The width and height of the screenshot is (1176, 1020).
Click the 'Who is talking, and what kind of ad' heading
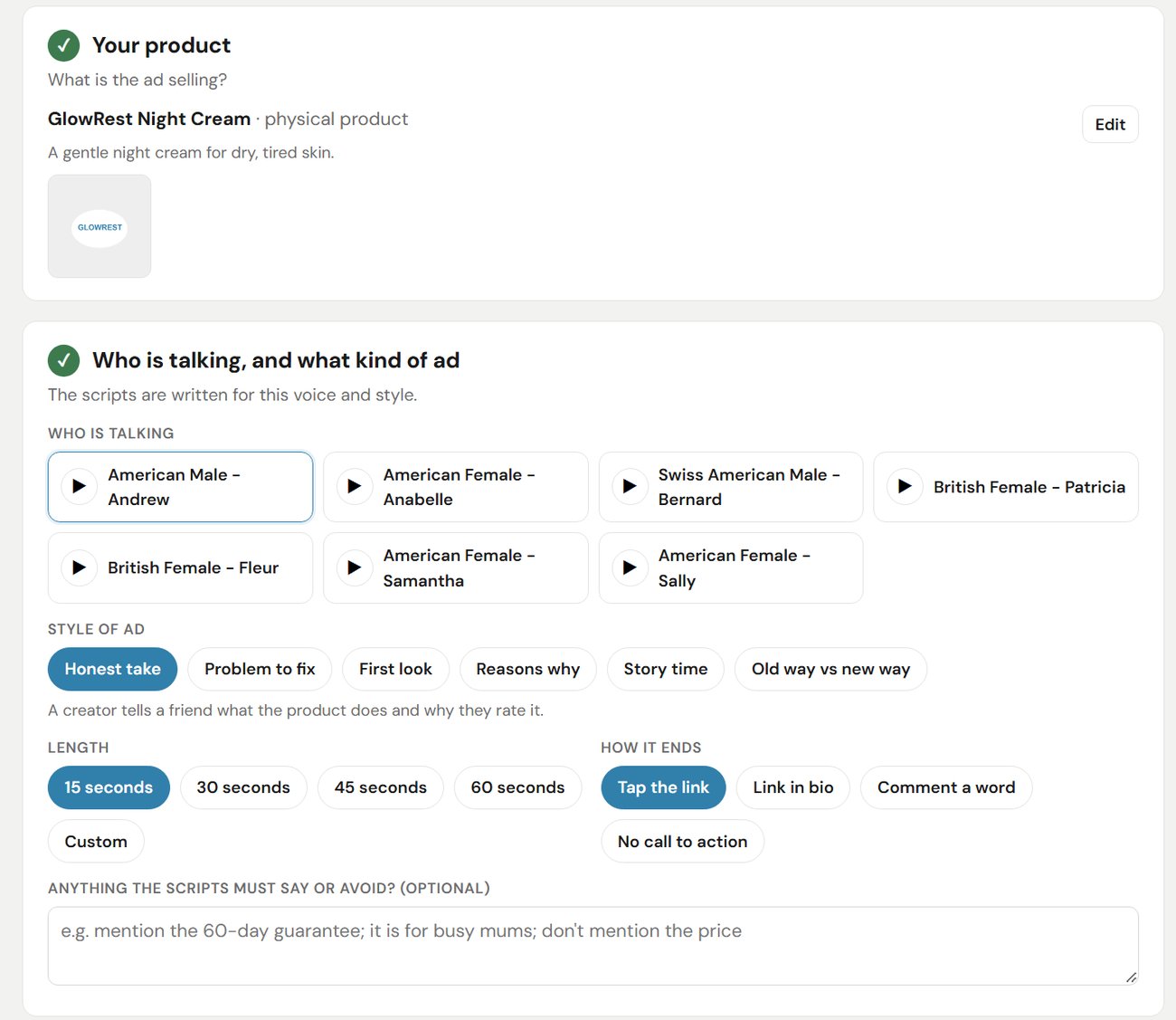[x=276, y=360]
